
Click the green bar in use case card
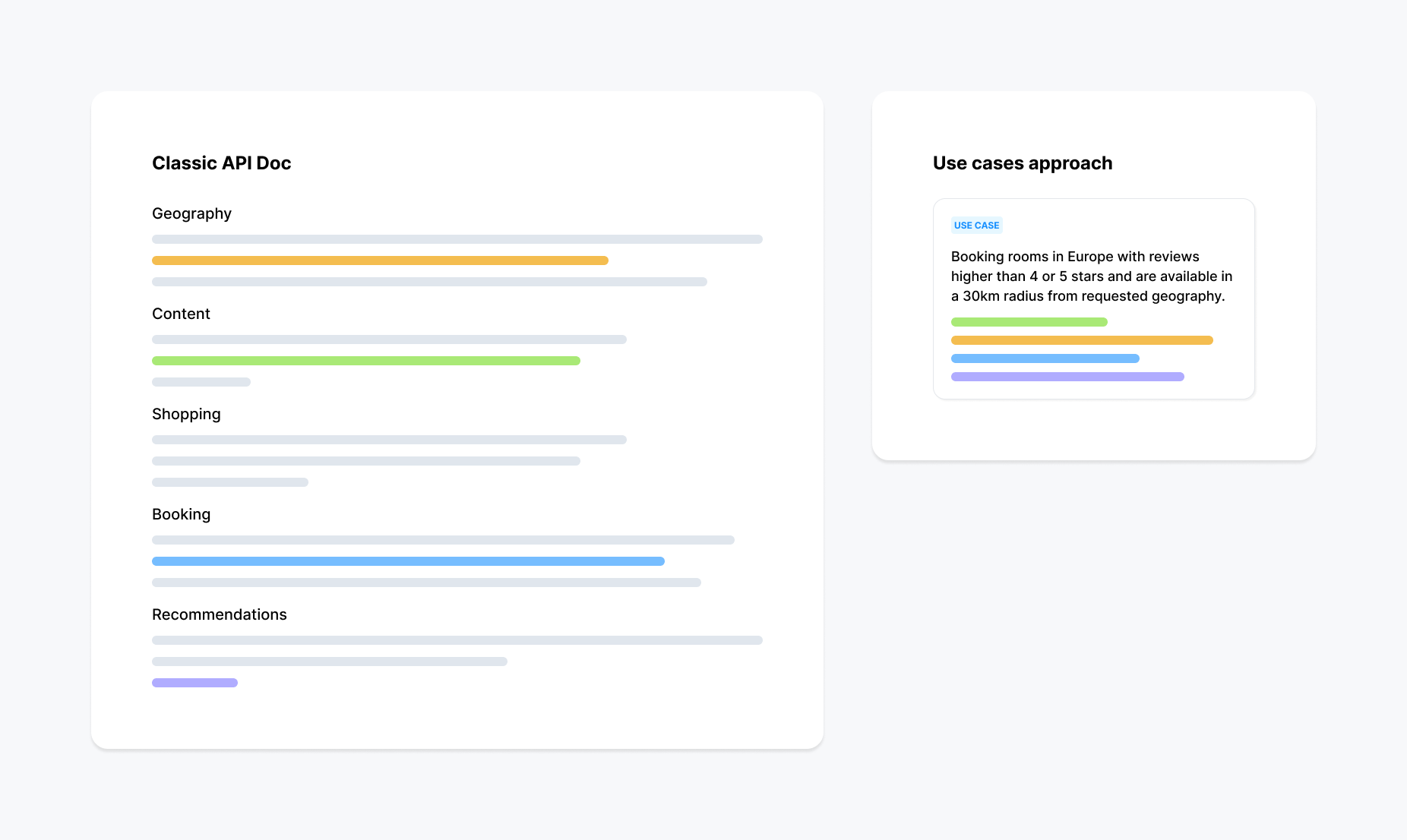tap(1029, 322)
